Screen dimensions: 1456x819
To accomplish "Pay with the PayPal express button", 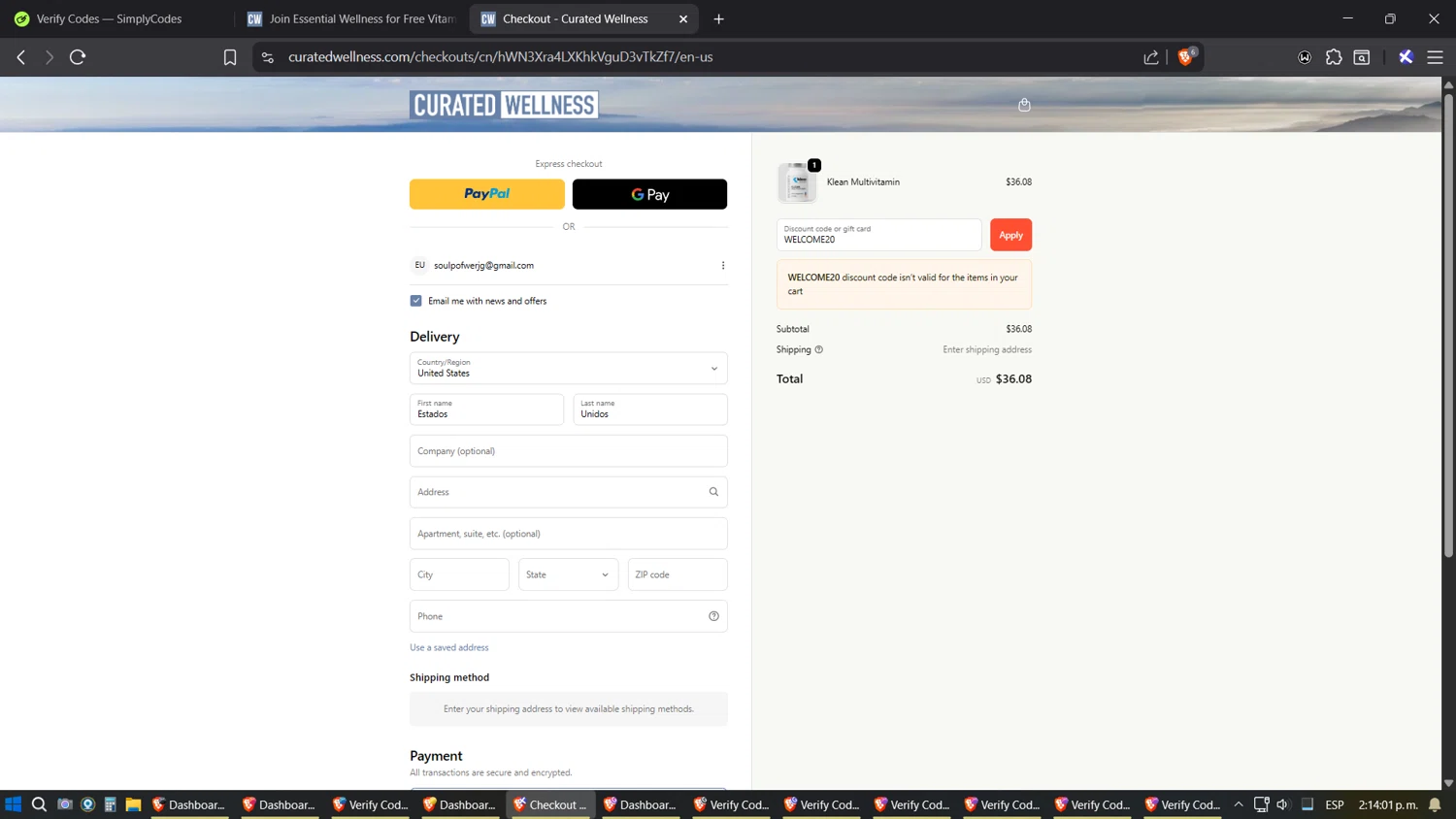I will click(x=487, y=194).
